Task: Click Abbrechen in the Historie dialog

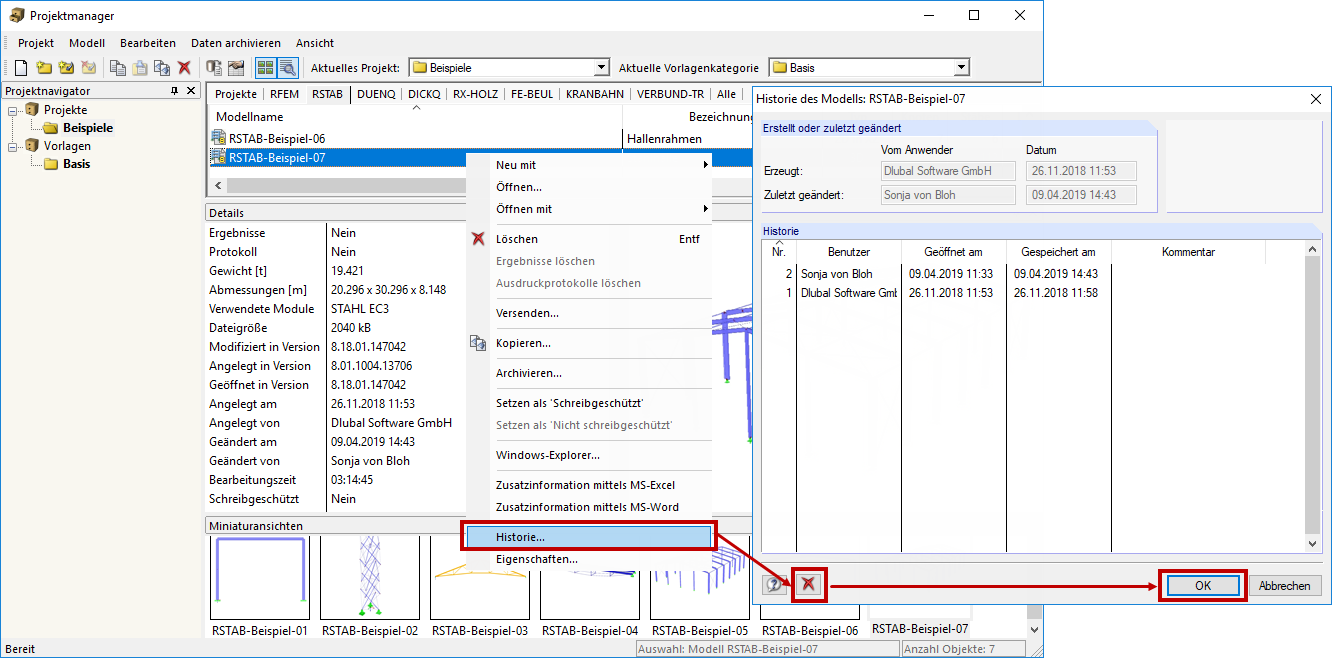Action: tap(1285, 585)
